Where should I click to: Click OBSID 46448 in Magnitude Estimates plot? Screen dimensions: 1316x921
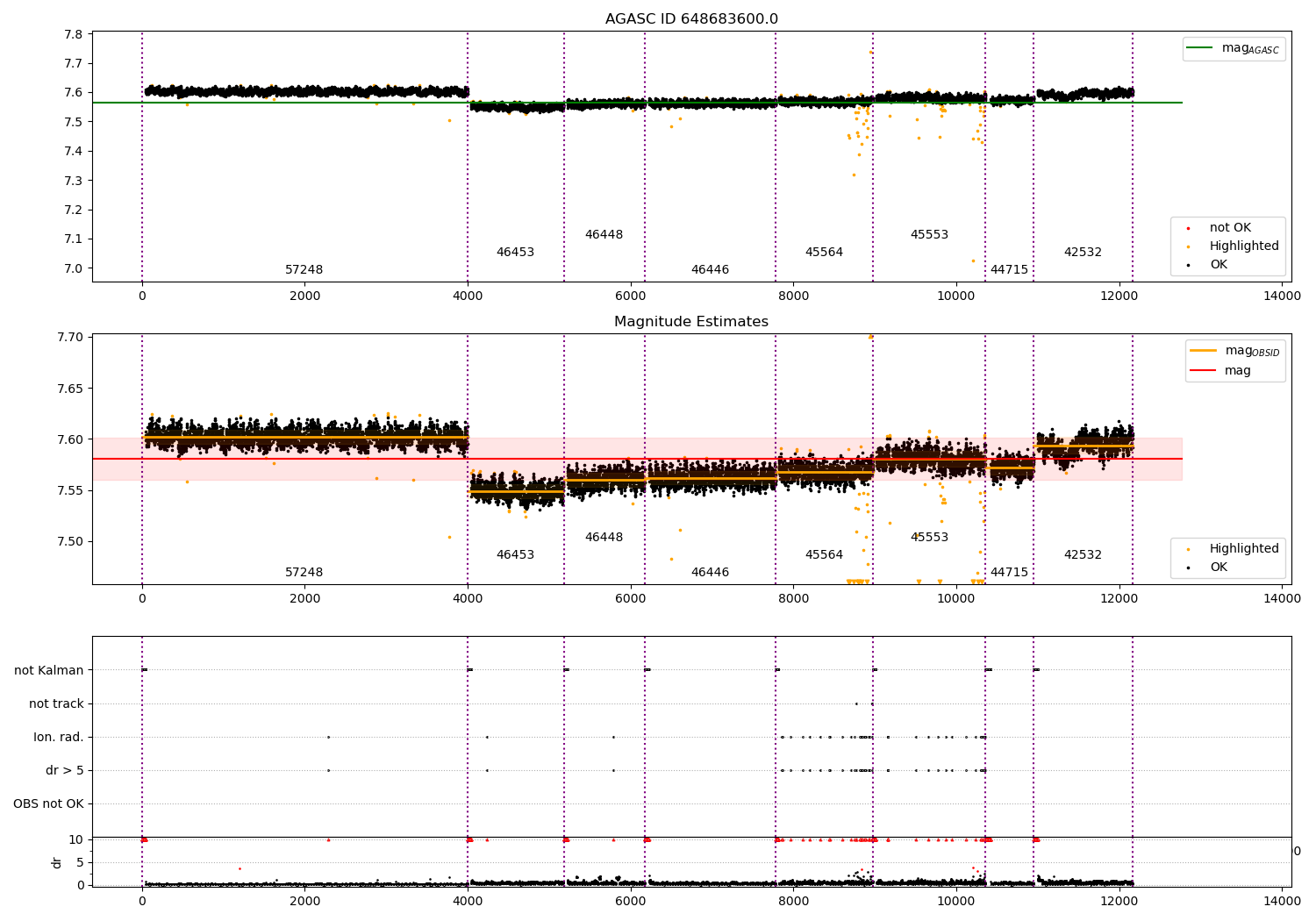tap(604, 538)
